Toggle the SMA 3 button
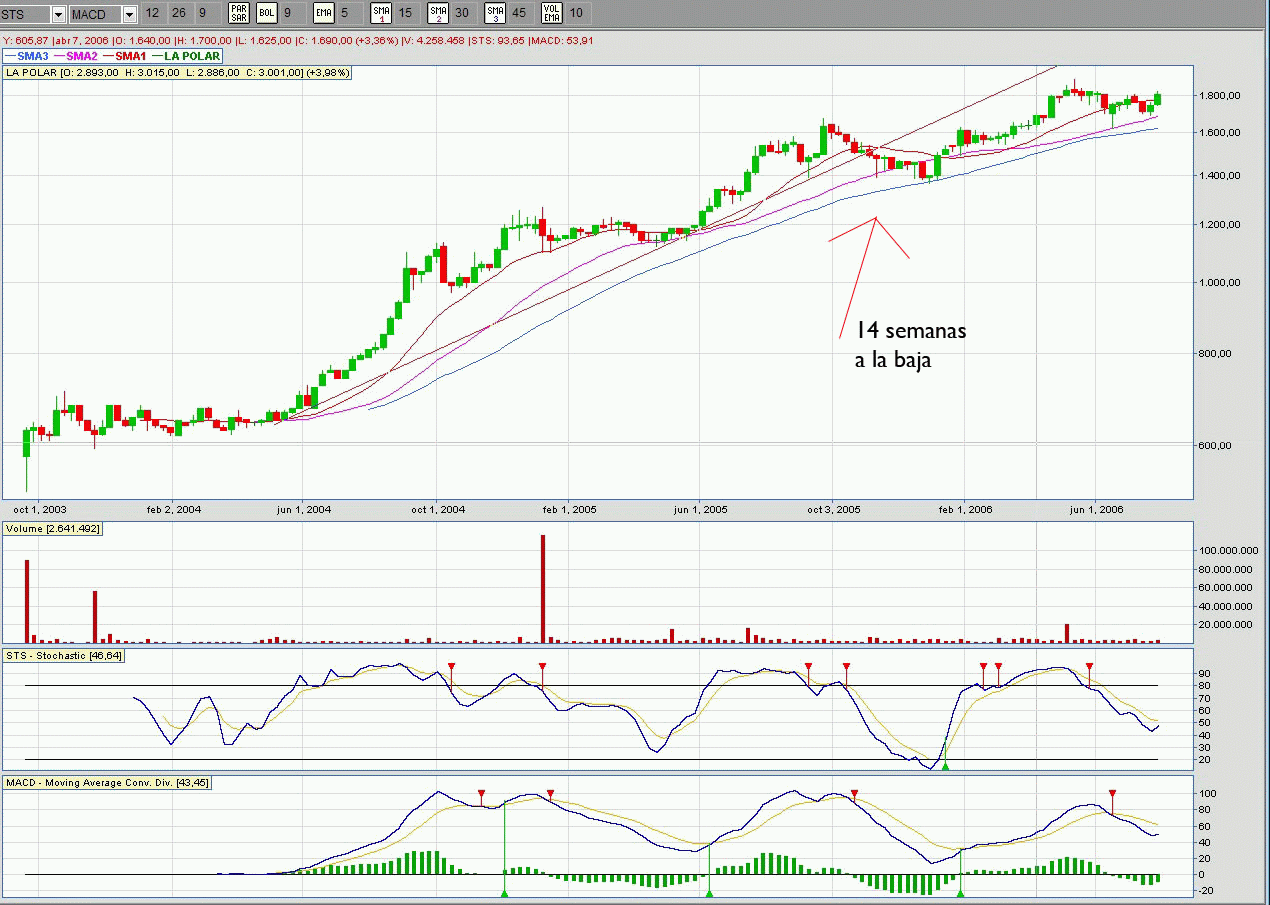 point(493,13)
